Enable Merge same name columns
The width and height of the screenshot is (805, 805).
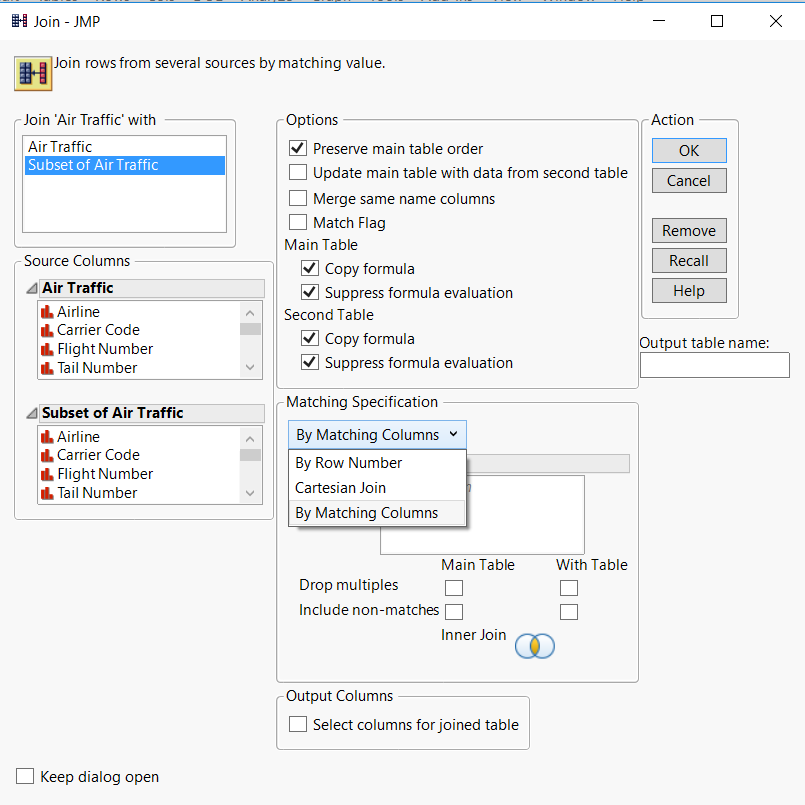(298, 198)
